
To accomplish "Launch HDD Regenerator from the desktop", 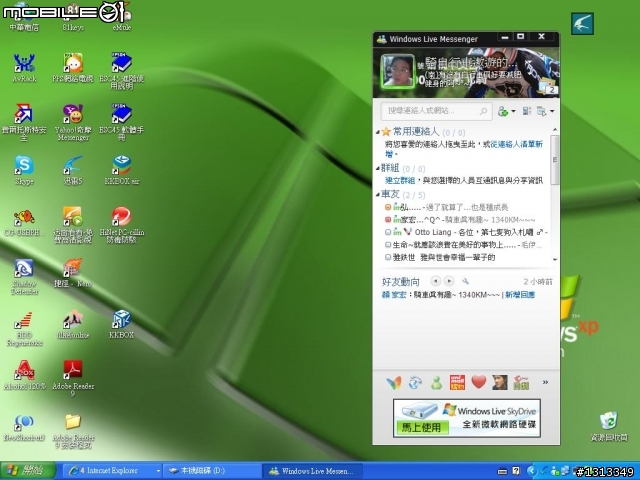I will click(24, 328).
